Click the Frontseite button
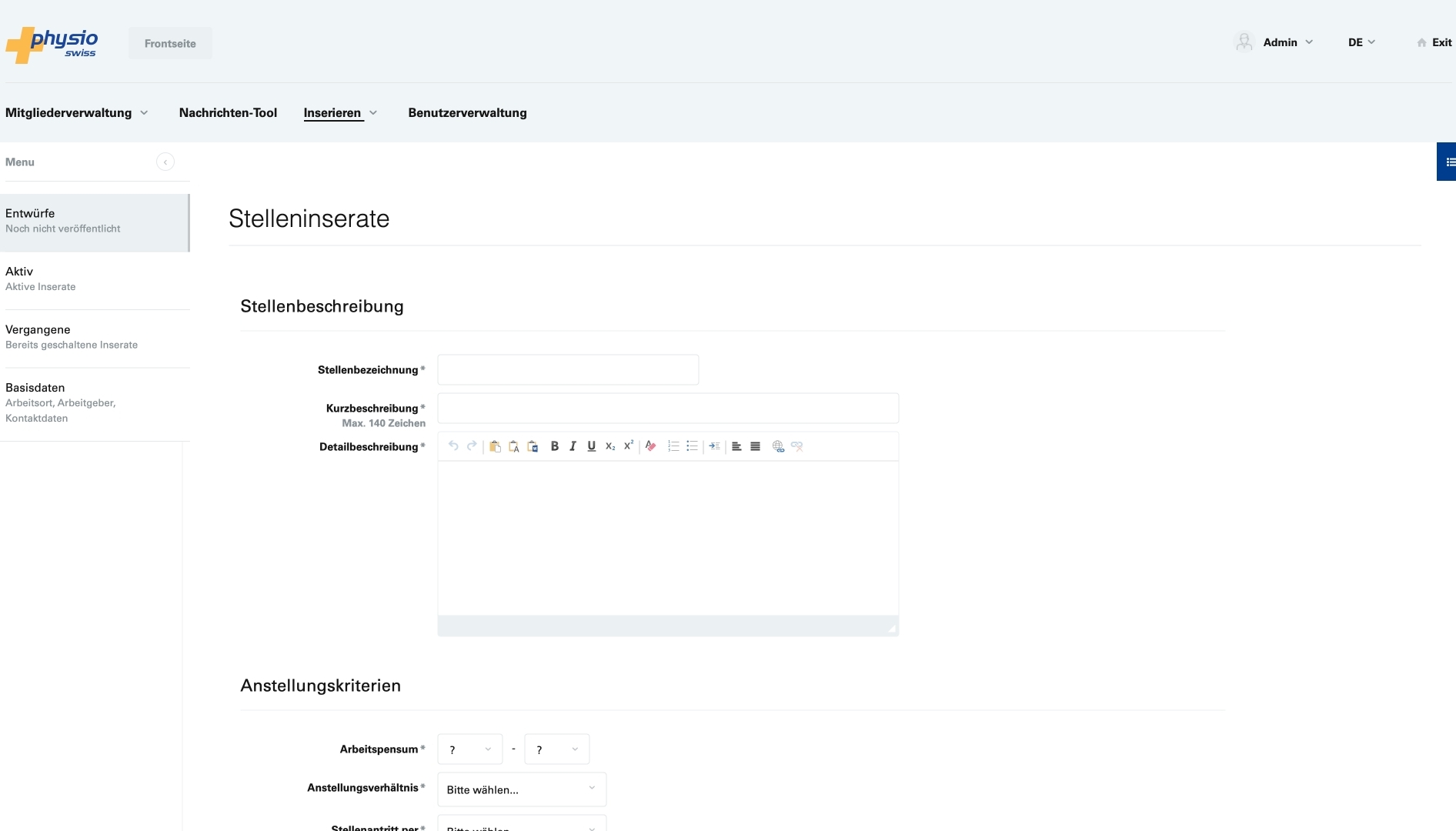 point(170,44)
